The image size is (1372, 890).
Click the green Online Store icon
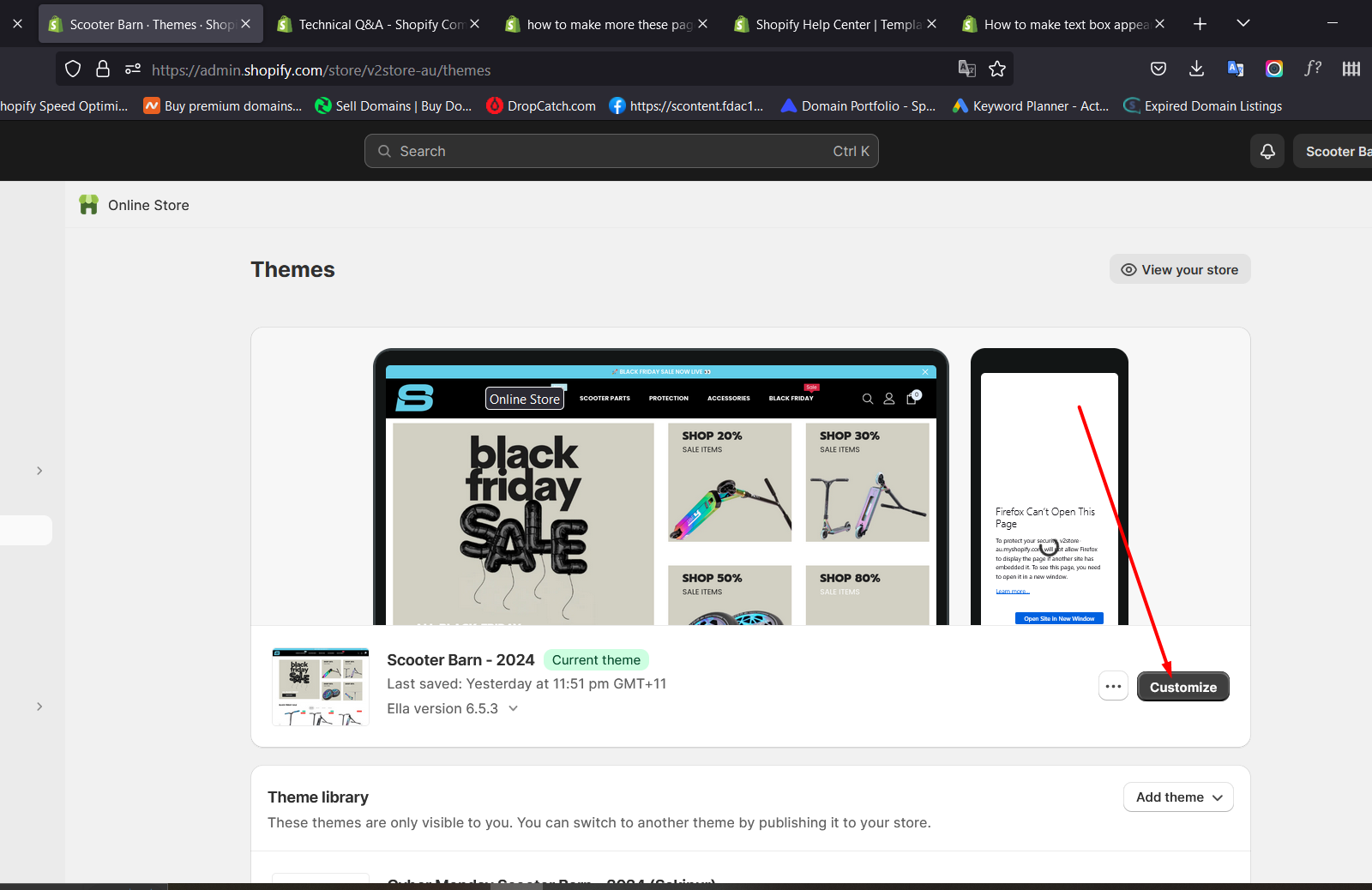coord(88,205)
